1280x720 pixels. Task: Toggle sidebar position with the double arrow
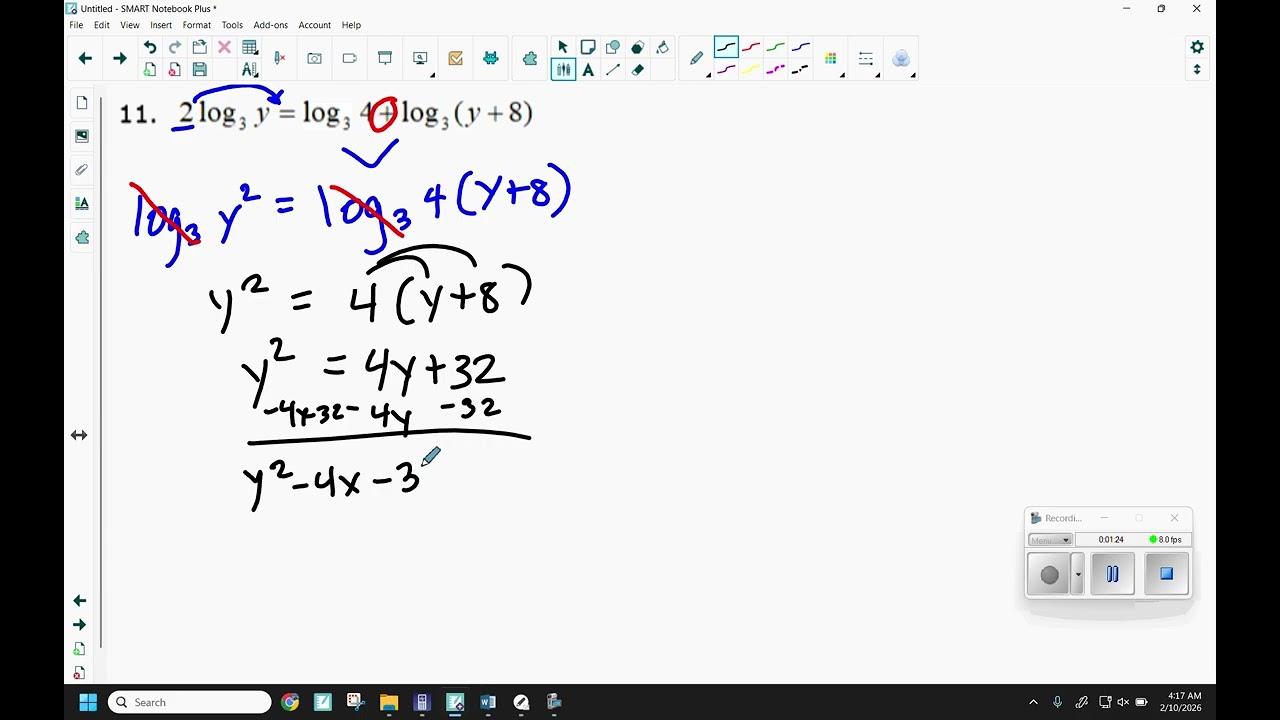tap(79, 435)
